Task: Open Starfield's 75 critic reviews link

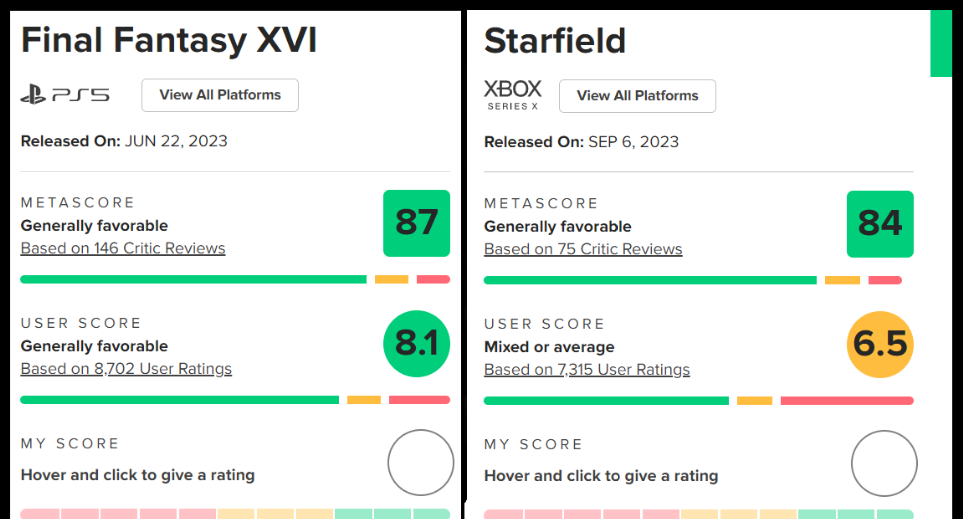Action: tap(583, 250)
